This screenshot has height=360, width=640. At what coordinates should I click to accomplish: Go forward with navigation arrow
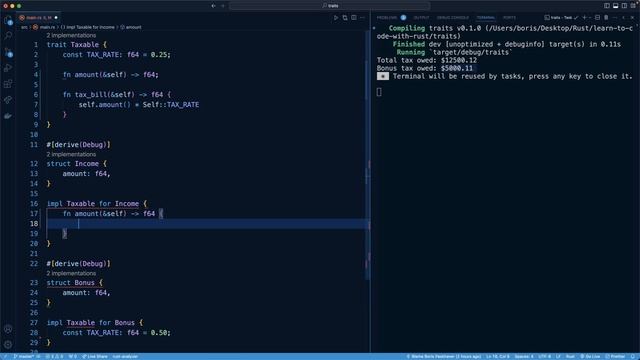click(223, 6)
